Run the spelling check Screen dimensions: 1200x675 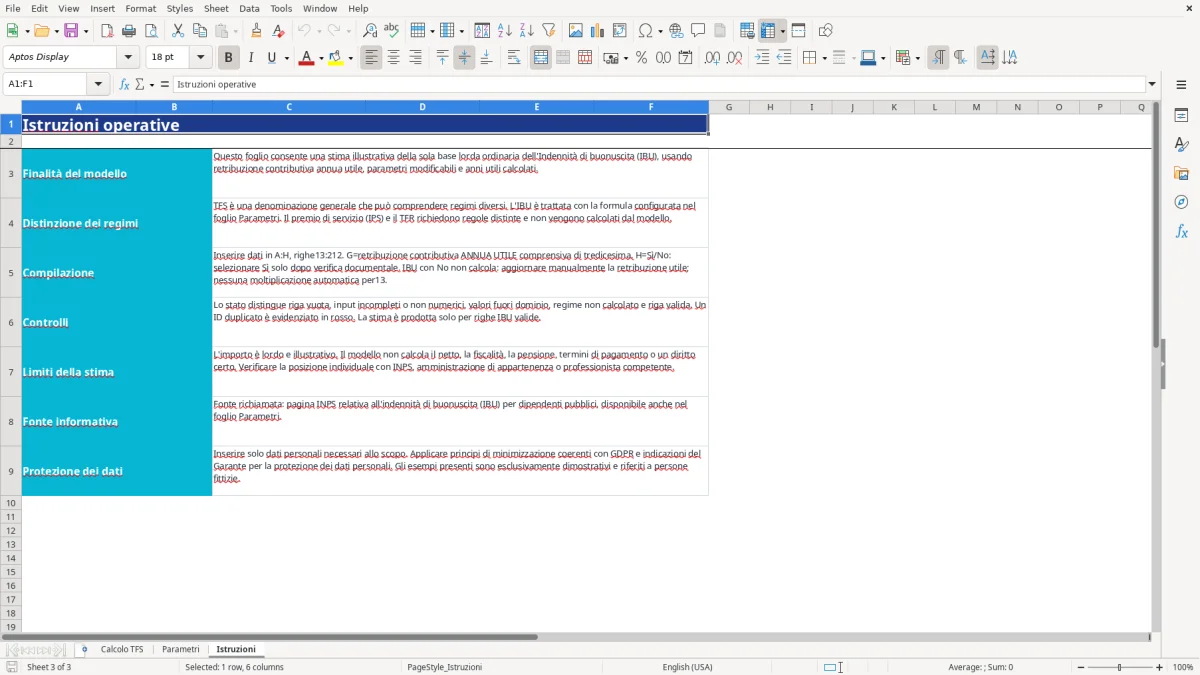pos(391,31)
